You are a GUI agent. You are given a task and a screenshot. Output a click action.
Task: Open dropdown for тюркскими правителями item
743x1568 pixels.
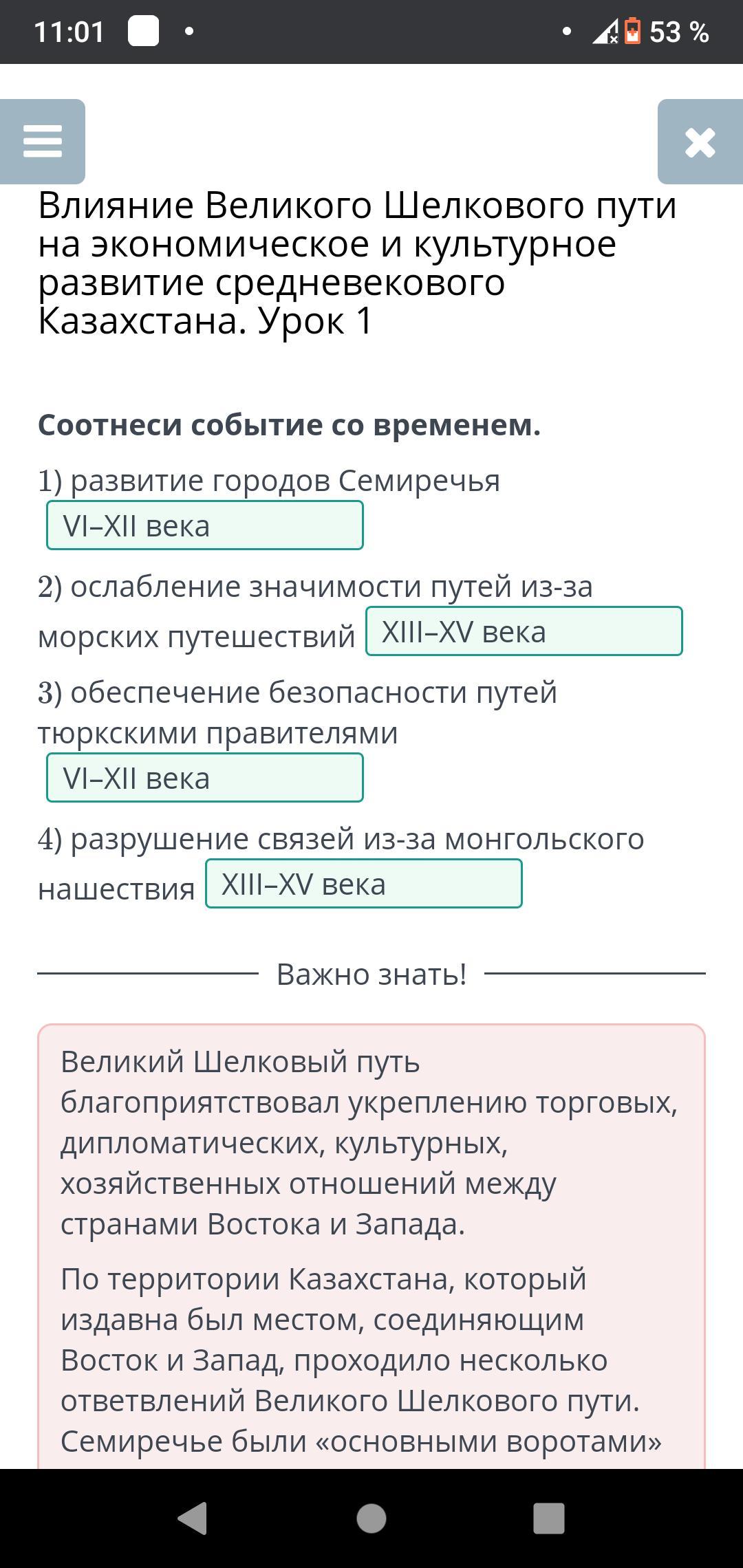(204, 778)
